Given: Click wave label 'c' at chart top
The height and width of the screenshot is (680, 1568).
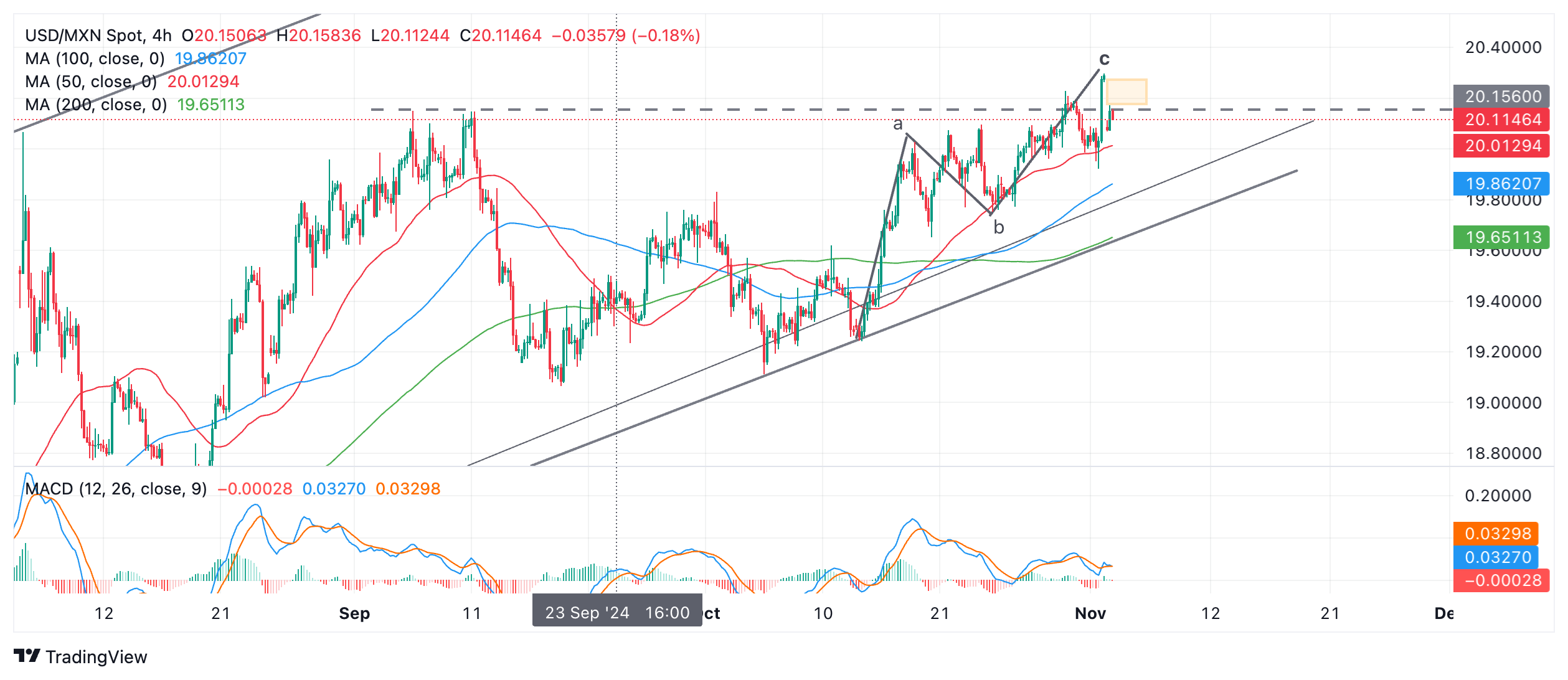Looking at the screenshot, I should point(1103,59).
